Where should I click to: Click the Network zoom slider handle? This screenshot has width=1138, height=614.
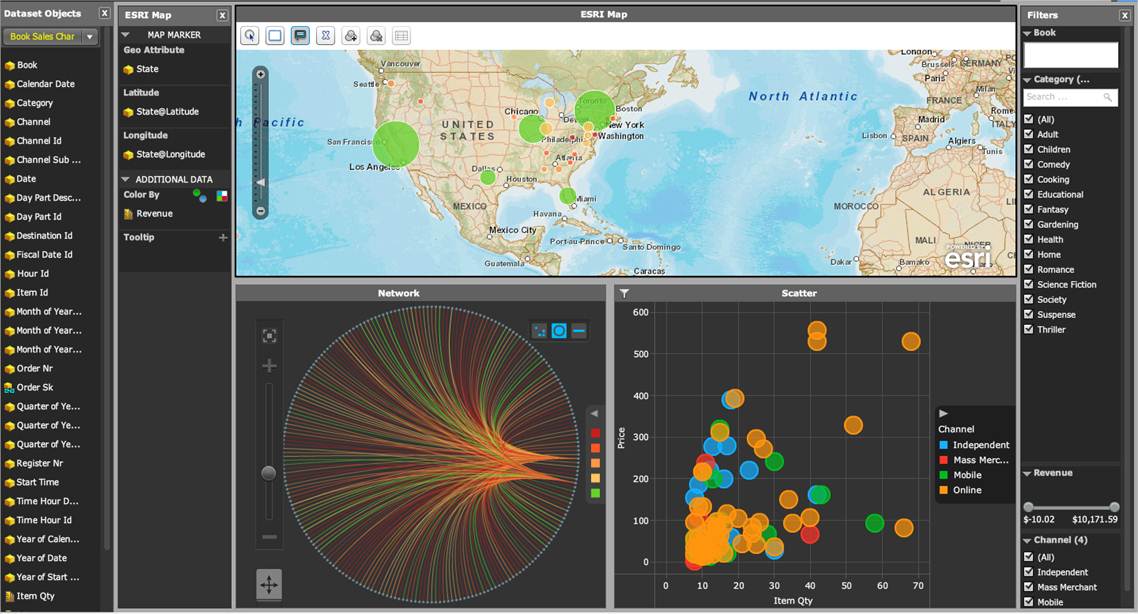pos(269,473)
